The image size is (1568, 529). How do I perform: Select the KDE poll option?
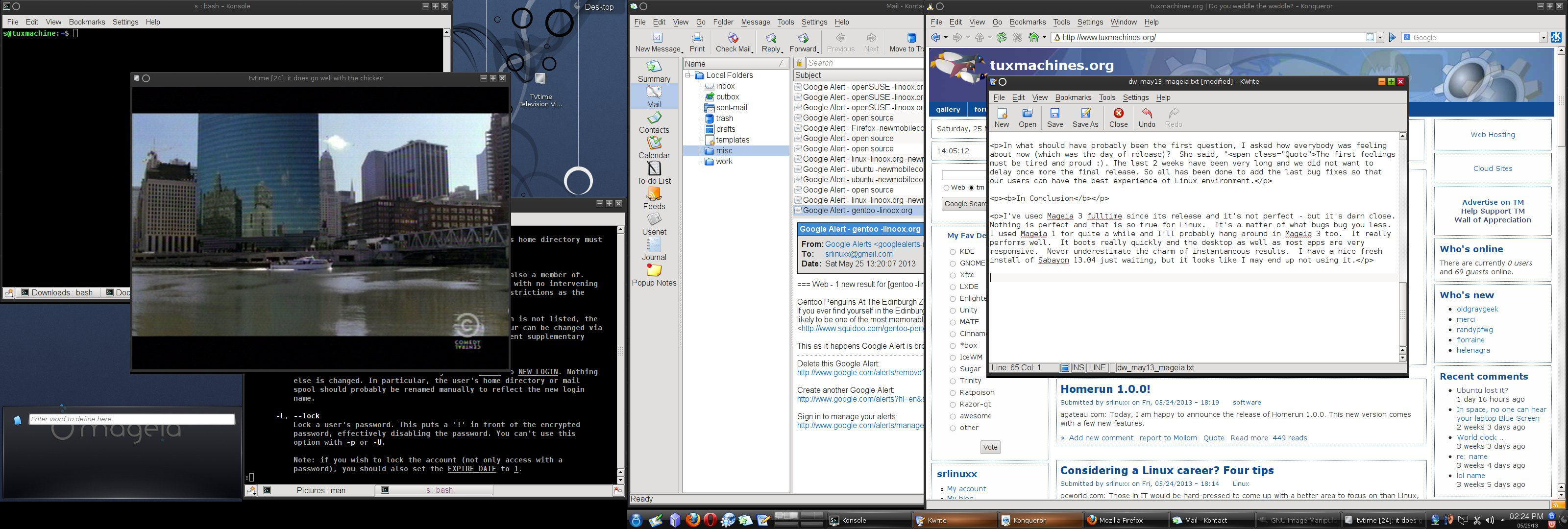point(953,251)
